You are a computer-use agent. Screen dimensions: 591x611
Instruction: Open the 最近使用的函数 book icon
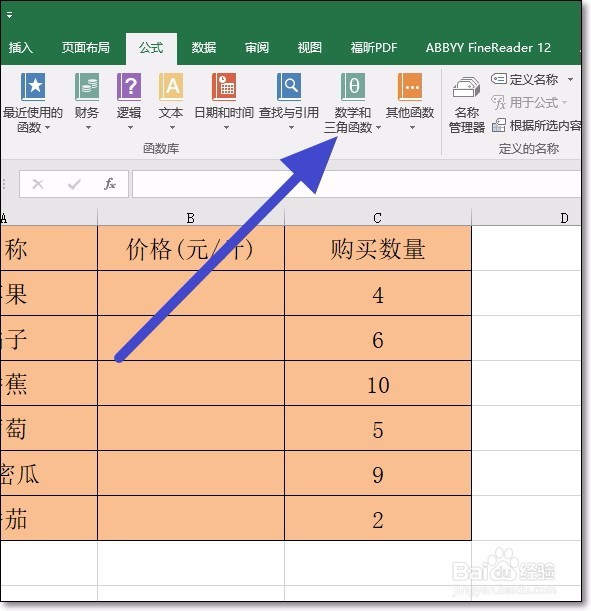[x=33, y=87]
